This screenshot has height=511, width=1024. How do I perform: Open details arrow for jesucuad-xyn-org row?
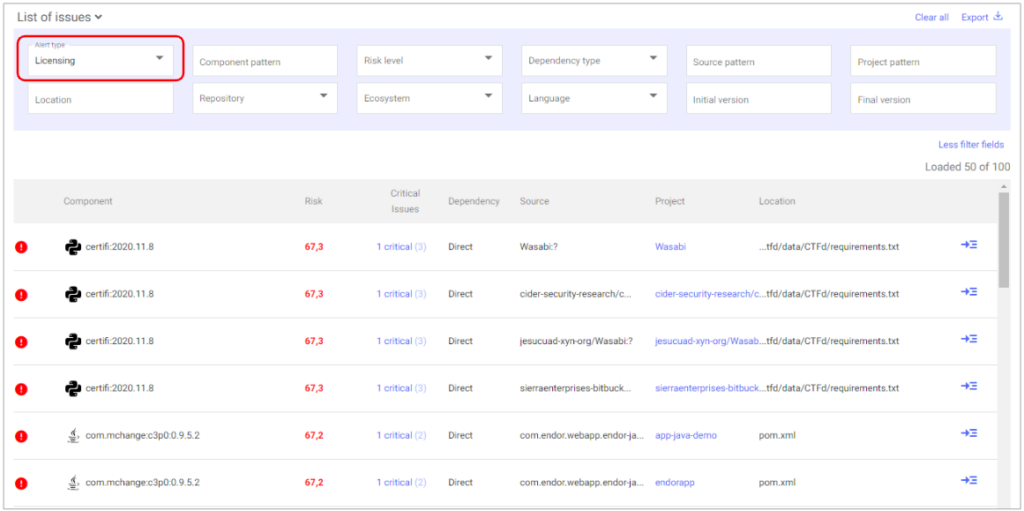coord(968,339)
